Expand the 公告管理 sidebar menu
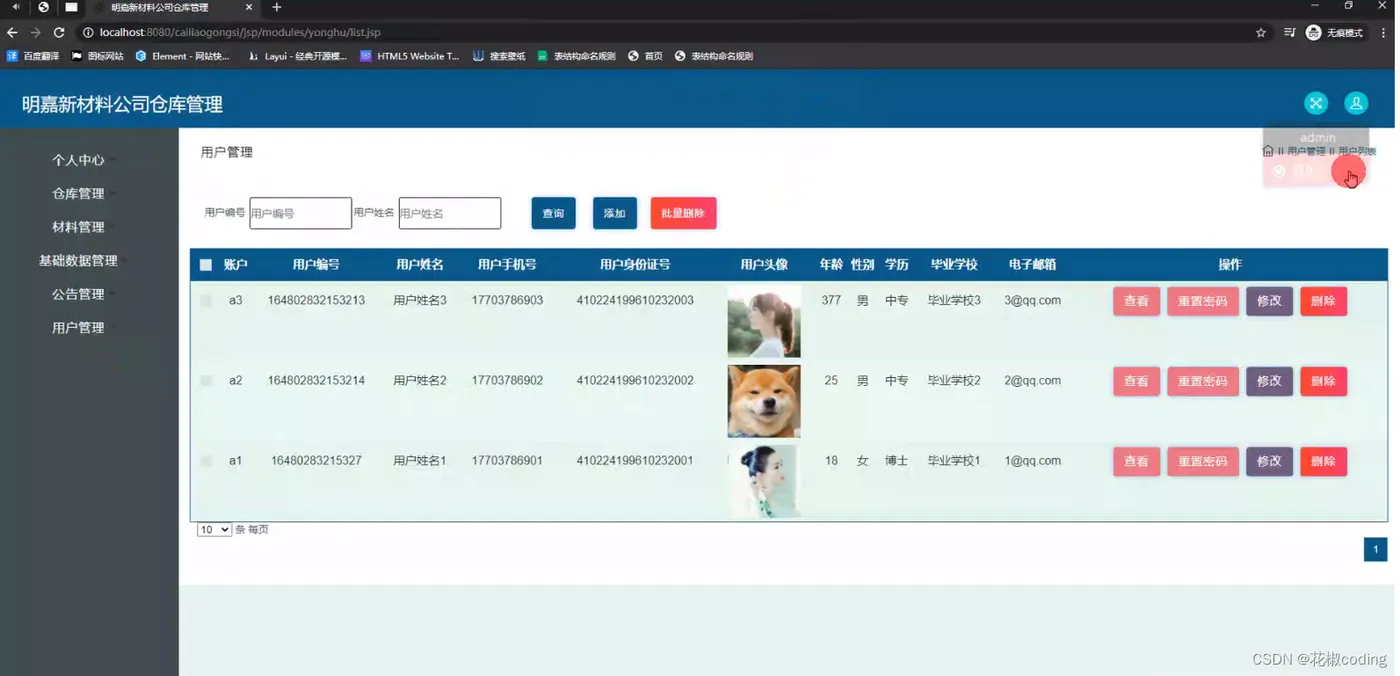This screenshot has height=676, width=1400. point(78,294)
